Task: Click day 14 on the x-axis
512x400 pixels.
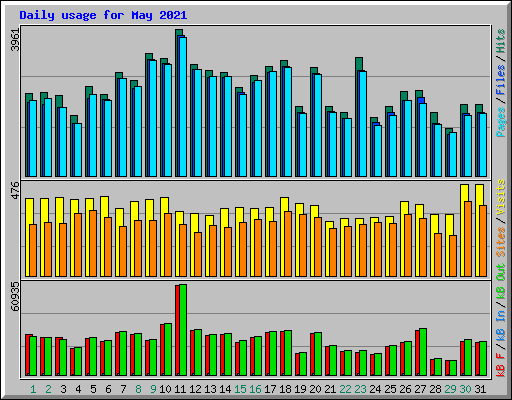Action: pos(225,389)
